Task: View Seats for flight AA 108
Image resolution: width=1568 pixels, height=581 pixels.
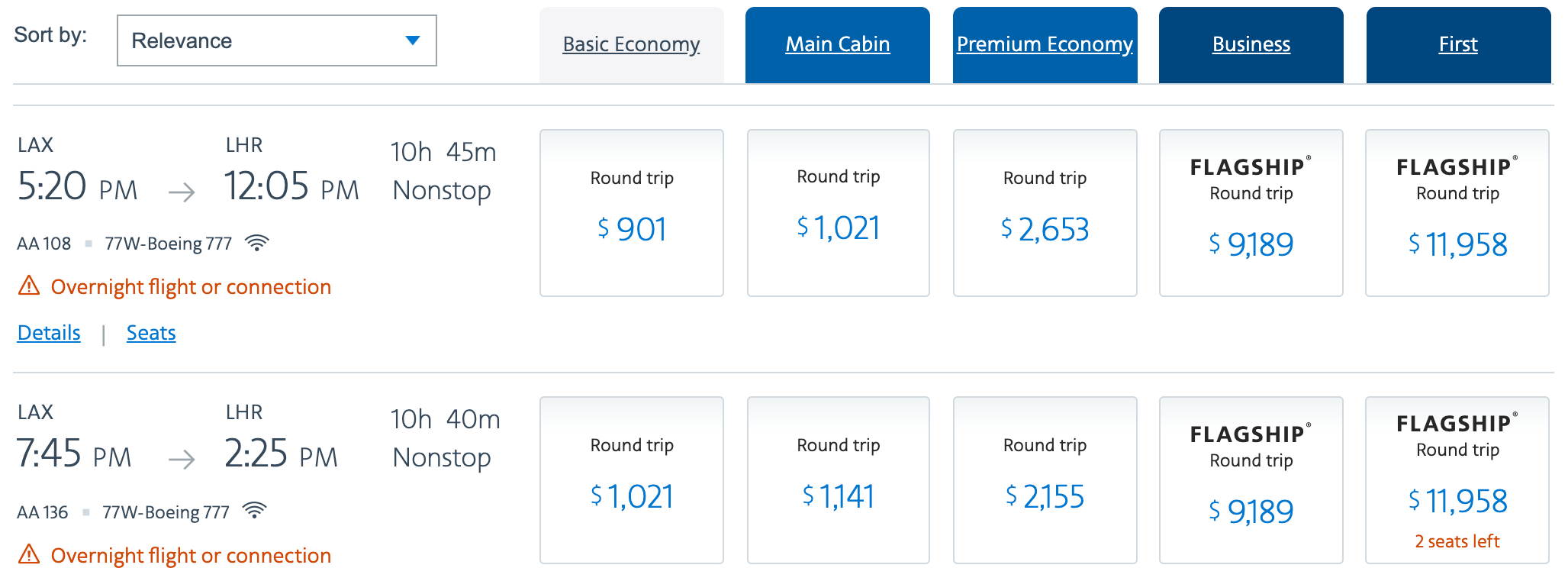Action: [x=151, y=333]
